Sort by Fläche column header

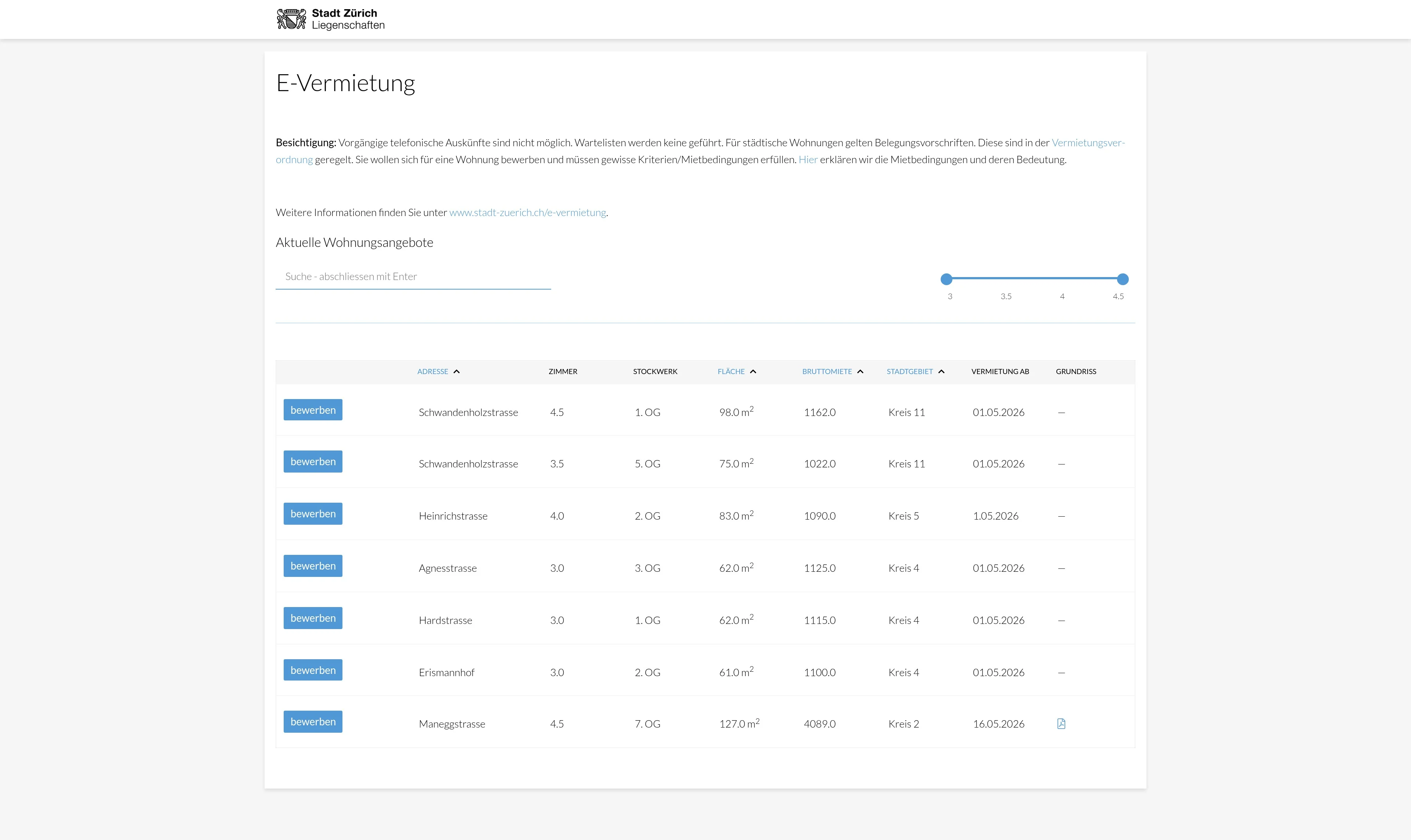coord(731,371)
